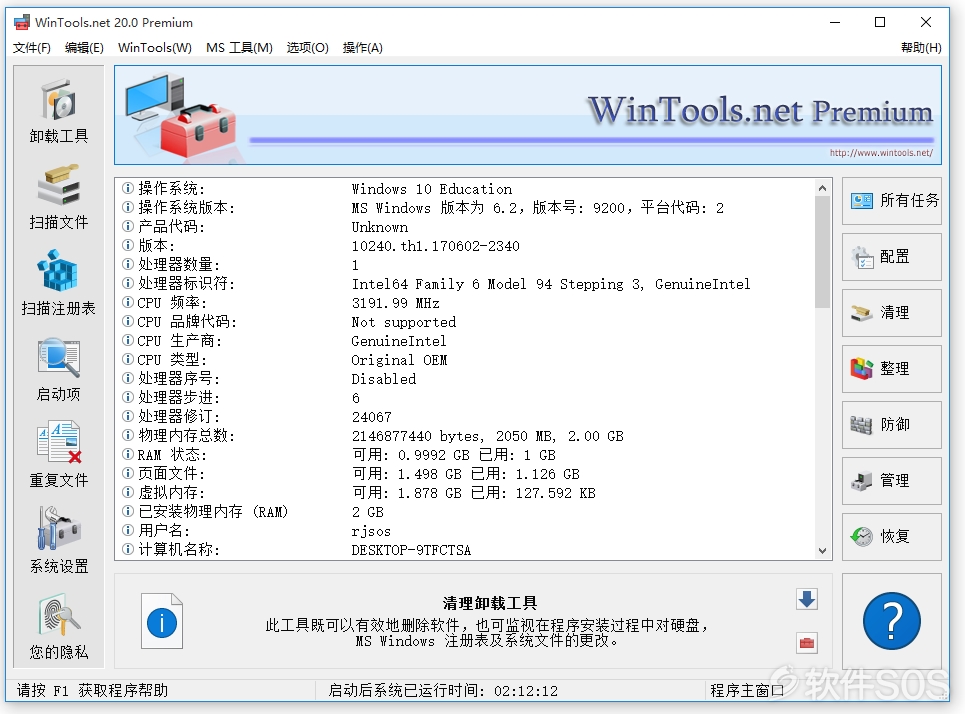
Task: Click the 启动后系统已运行时间 status entry
Action: click(x=443, y=691)
